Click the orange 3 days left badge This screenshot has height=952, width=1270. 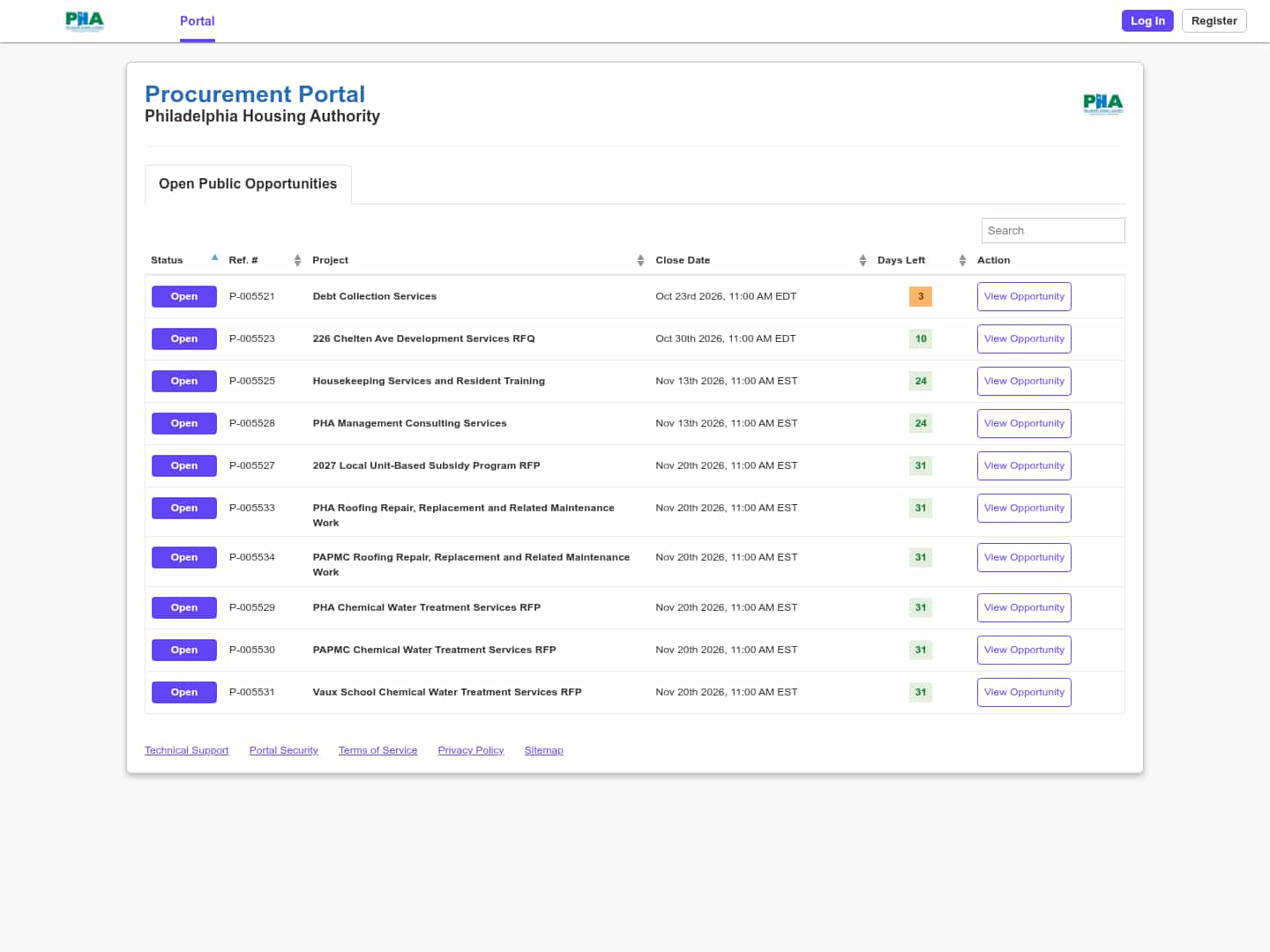coord(921,296)
